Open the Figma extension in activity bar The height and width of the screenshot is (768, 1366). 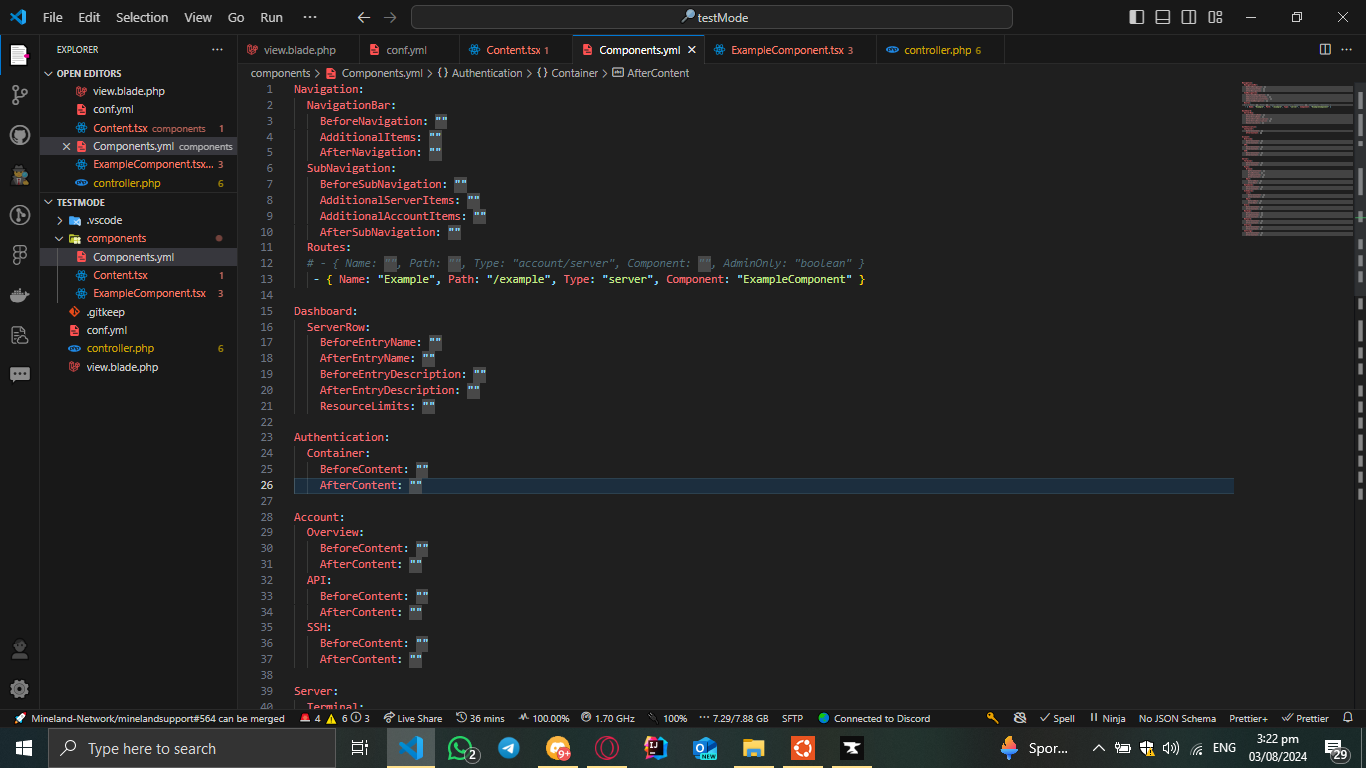[19, 255]
